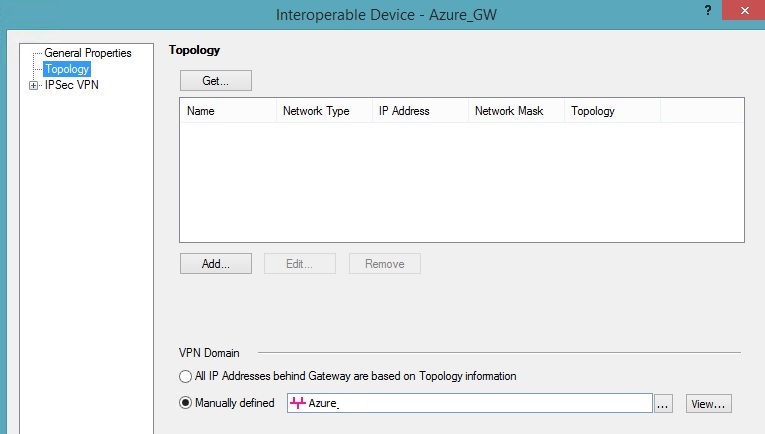
Task: Open help with the question mark icon
Action: pos(707,10)
